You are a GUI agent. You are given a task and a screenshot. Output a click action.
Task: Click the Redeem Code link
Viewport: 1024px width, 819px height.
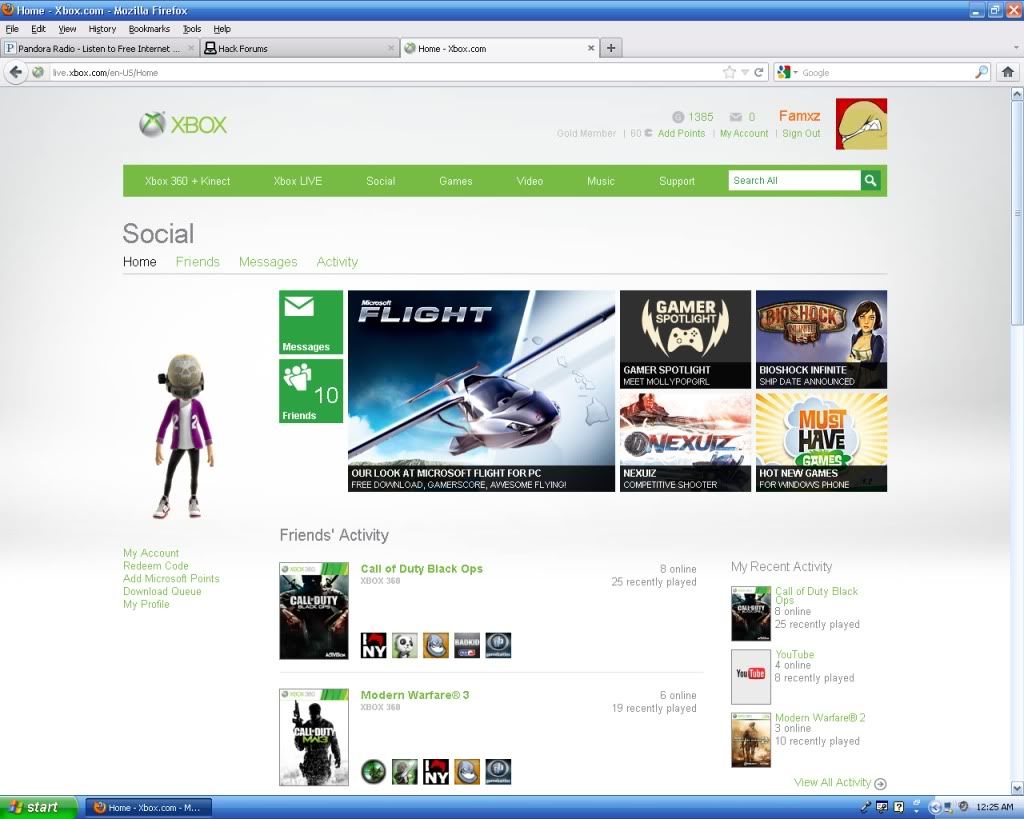pos(155,566)
